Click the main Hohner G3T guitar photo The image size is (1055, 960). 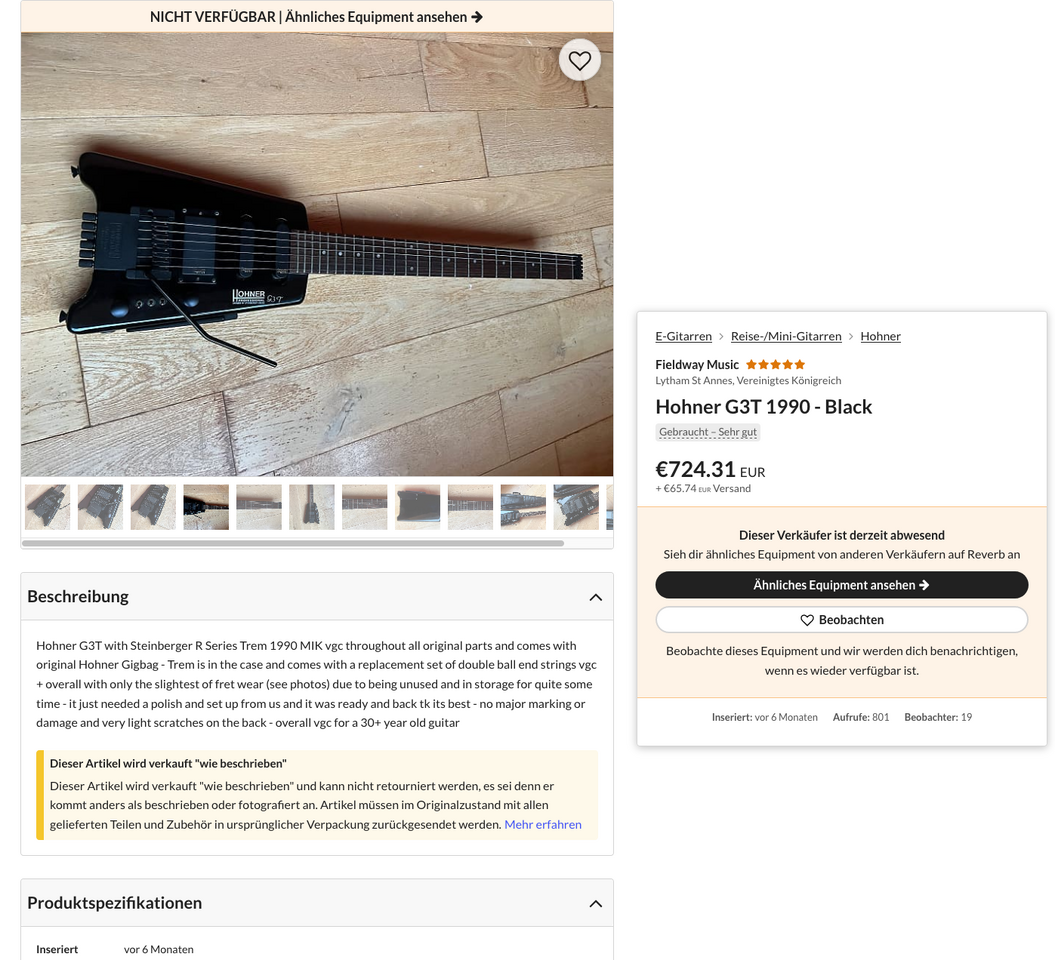click(x=317, y=254)
